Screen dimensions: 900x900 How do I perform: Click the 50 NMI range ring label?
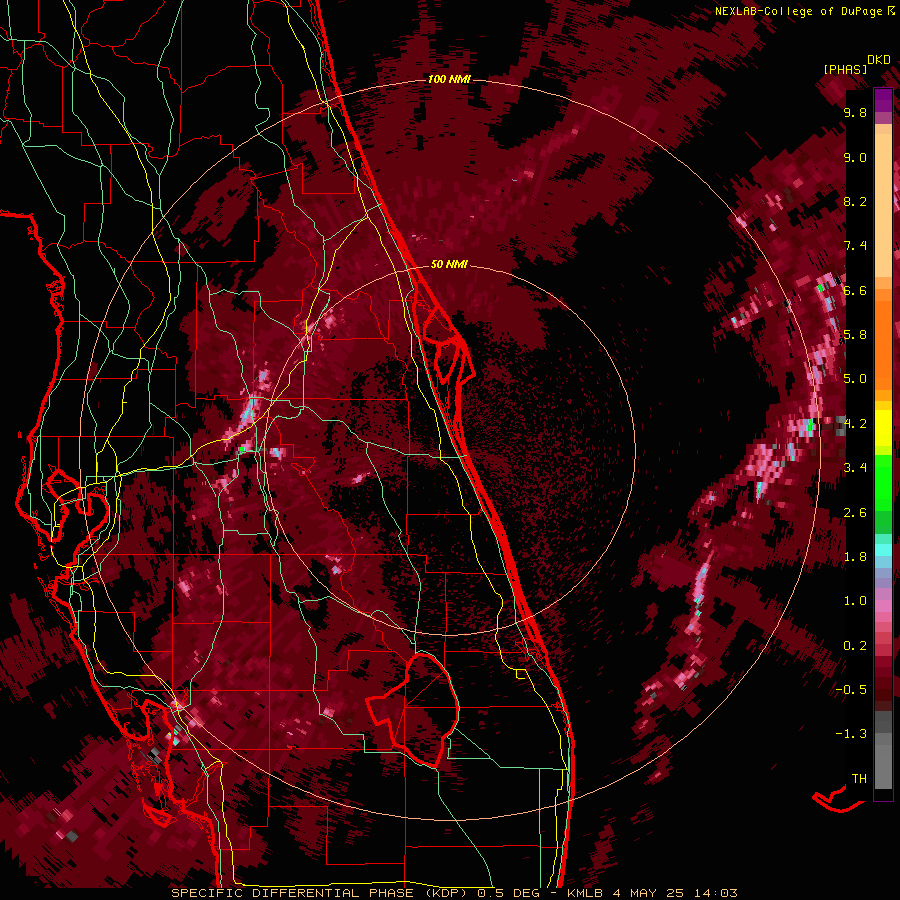click(x=449, y=264)
